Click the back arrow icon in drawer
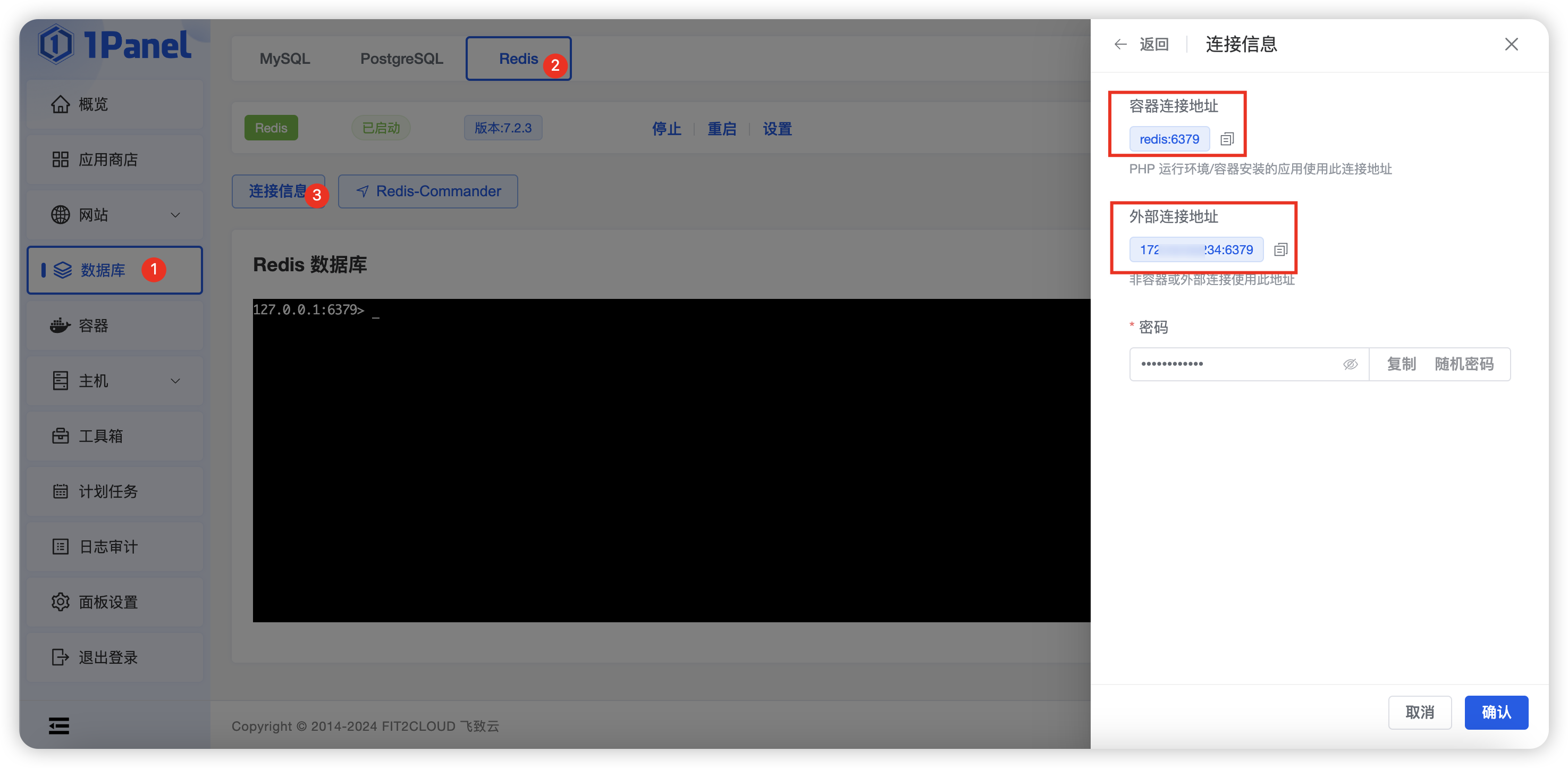 point(1120,45)
